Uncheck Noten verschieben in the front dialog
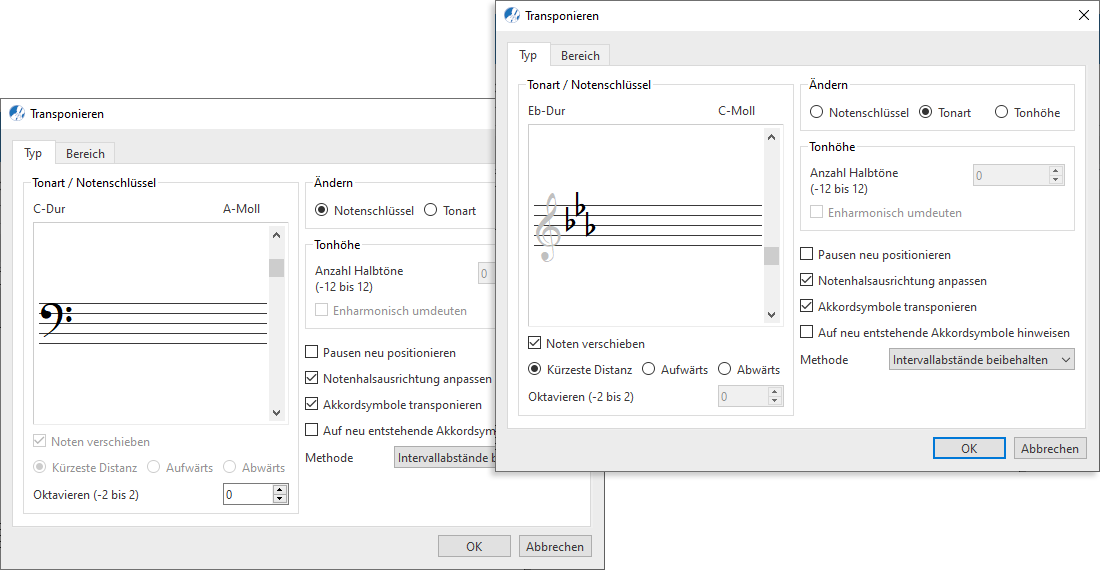Screen dimensions: 1100x570 pos(535,343)
